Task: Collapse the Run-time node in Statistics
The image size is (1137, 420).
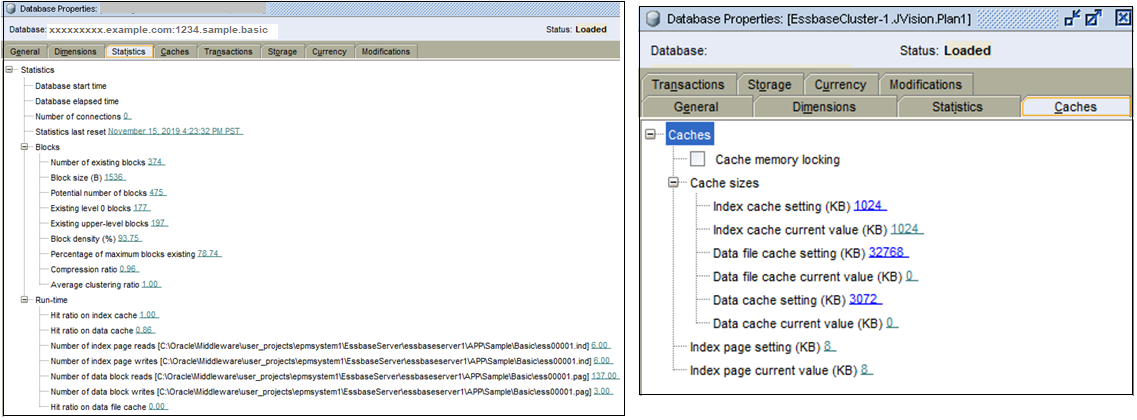Action: click(x=24, y=300)
